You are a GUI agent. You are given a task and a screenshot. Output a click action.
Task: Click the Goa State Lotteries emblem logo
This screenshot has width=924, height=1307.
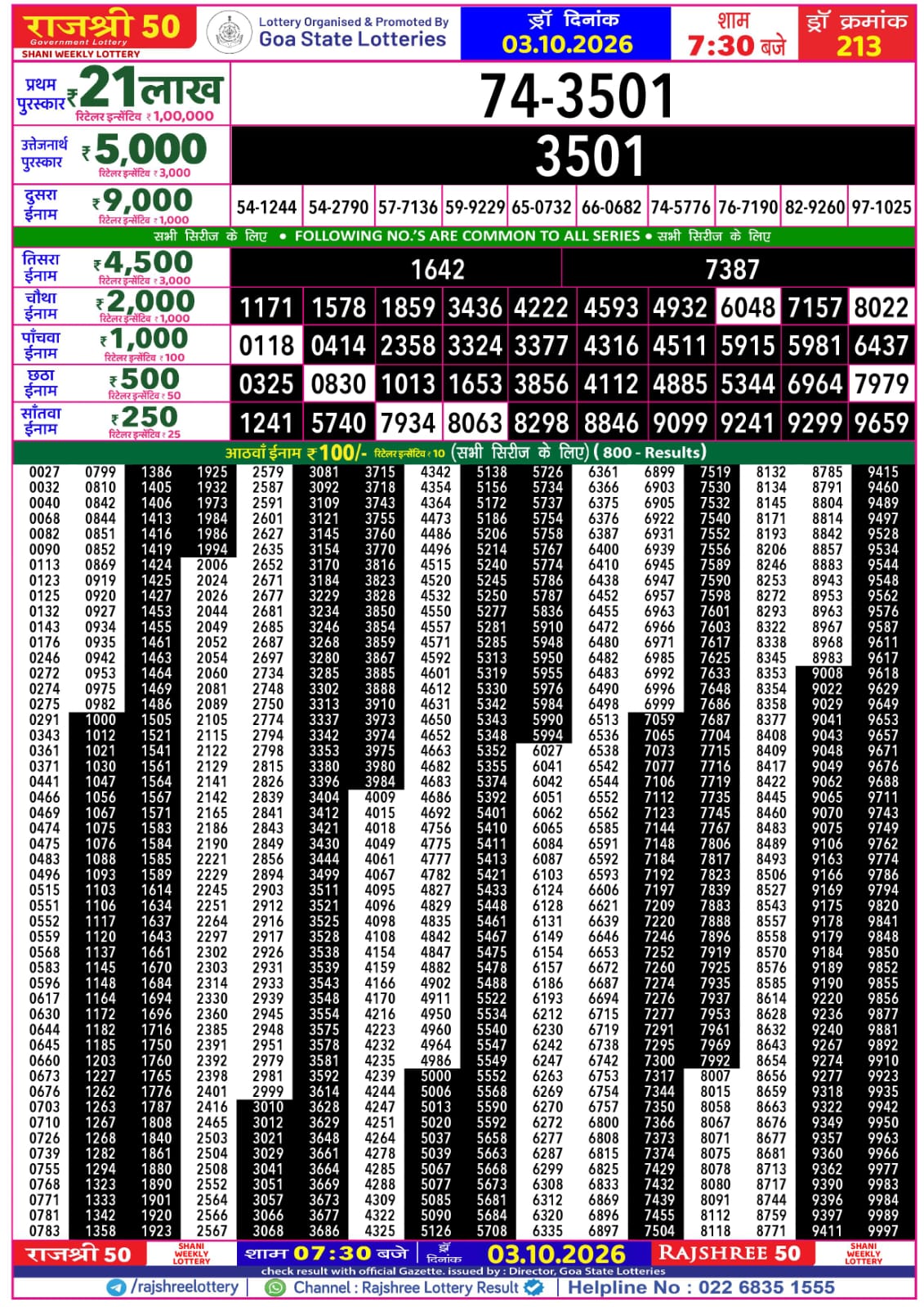click(x=230, y=34)
